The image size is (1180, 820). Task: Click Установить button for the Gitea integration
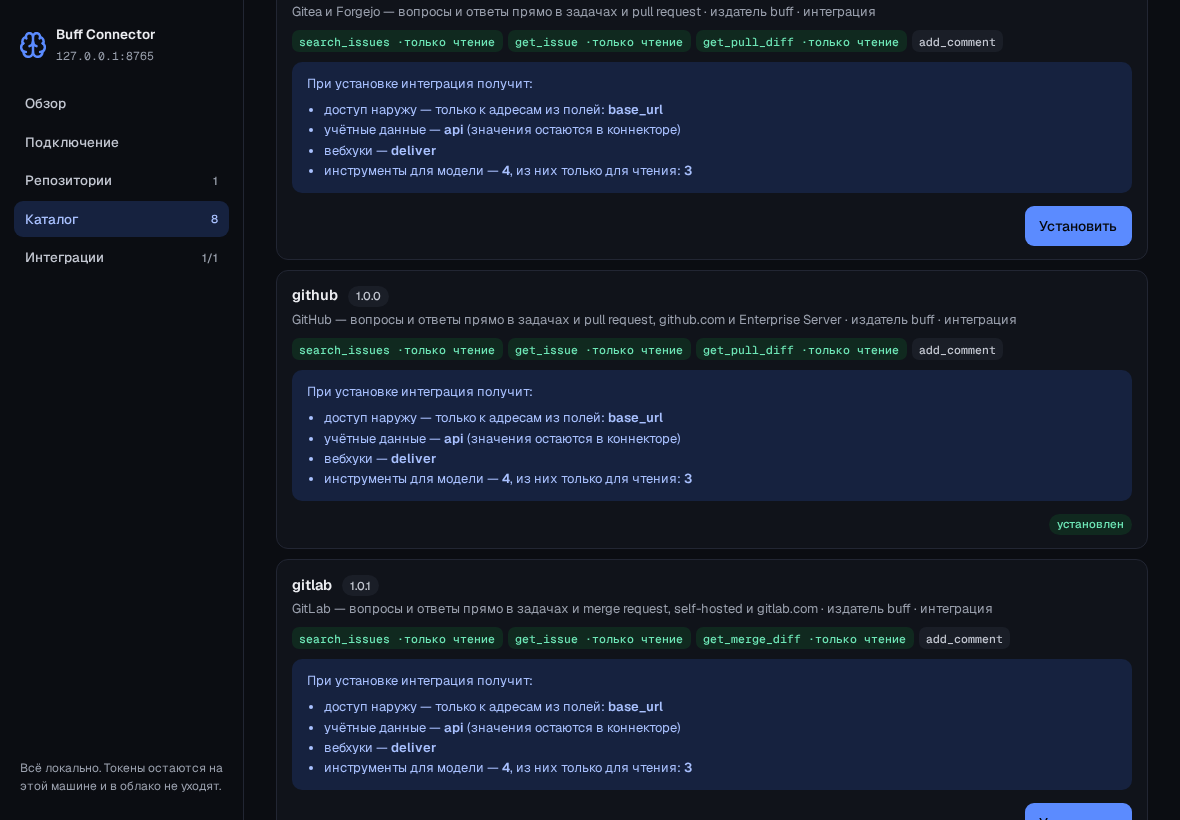click(x=1078, y=226)
